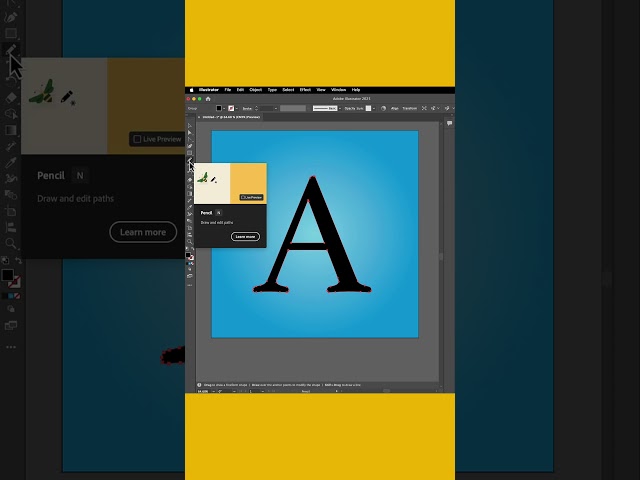Close the Untitled document tab
This screenshot has height=480, width=640.
[199, 117]
